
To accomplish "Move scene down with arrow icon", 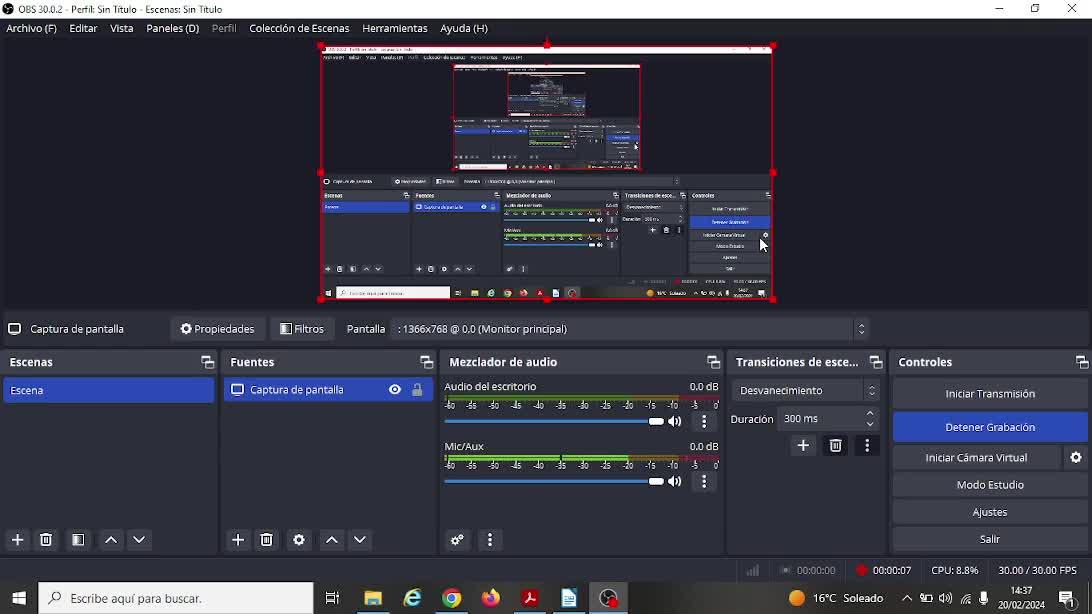I will (x=139, y=540).
